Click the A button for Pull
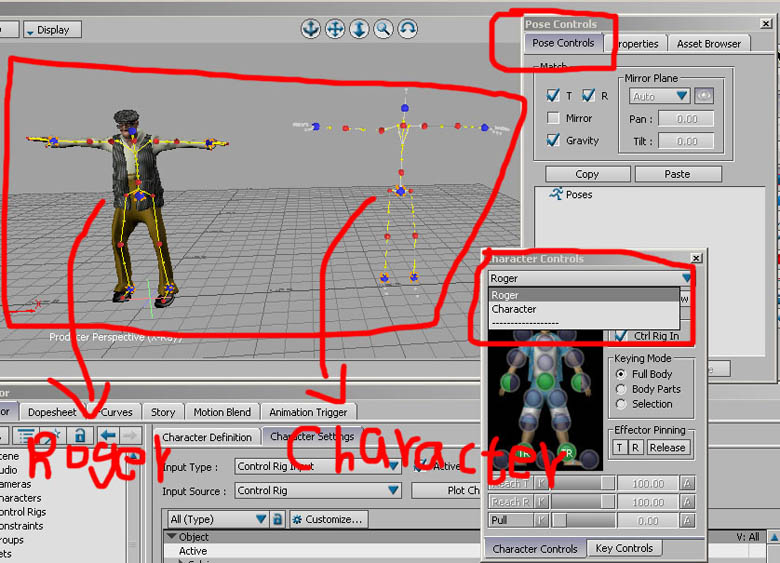780x563 pixels. click(x=687, y=521)
